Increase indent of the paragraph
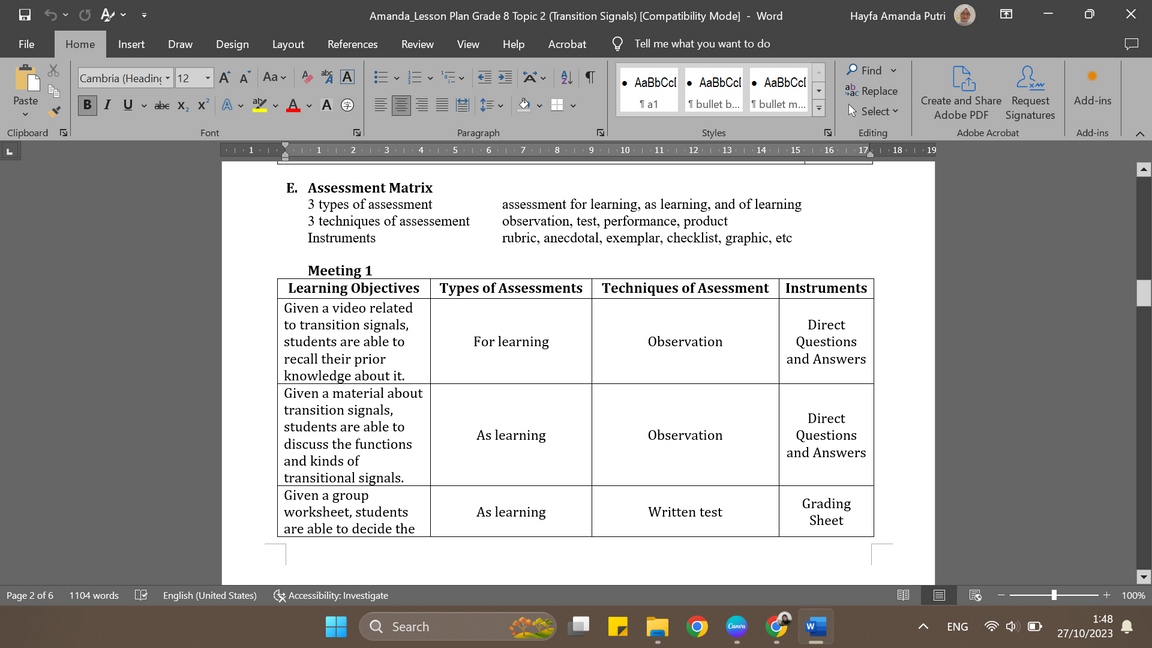This screenshot has height=648, width=1152. (505, 78)
